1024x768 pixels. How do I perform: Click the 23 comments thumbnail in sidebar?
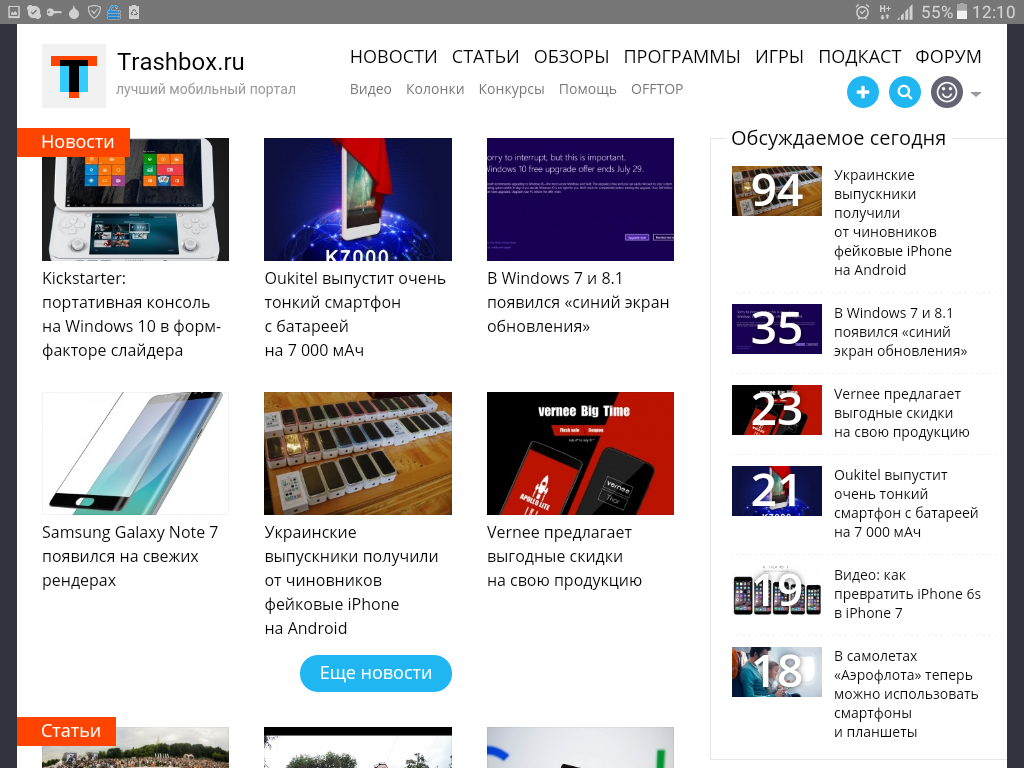click(x=776, y=409)
